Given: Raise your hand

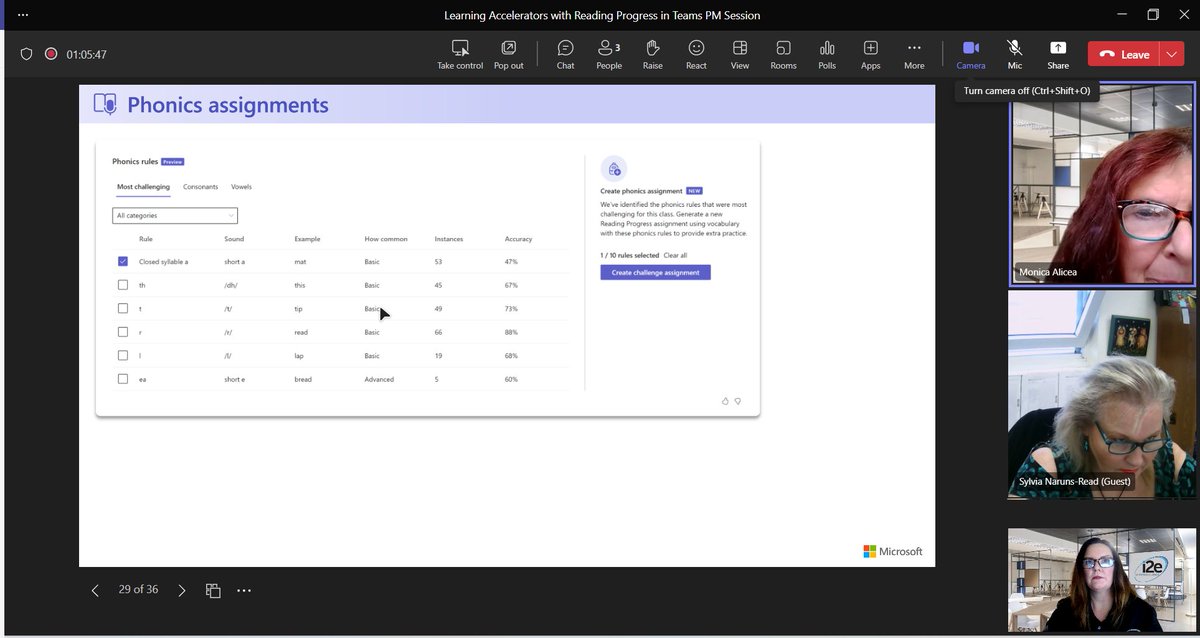Looking at the screenshot, I should pos(652,54).
